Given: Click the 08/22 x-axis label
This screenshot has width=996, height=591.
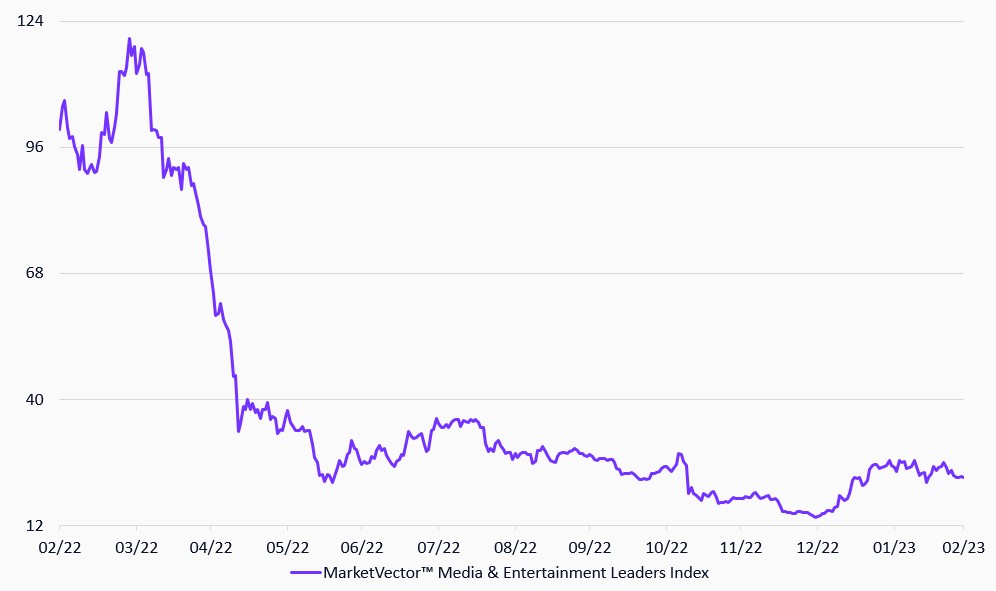Looking at the screenshot, I should [514, 547].
